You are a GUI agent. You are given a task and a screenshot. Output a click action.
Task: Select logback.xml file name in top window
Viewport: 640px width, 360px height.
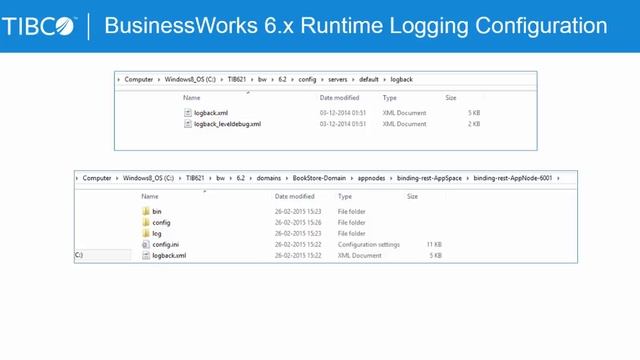211,113
